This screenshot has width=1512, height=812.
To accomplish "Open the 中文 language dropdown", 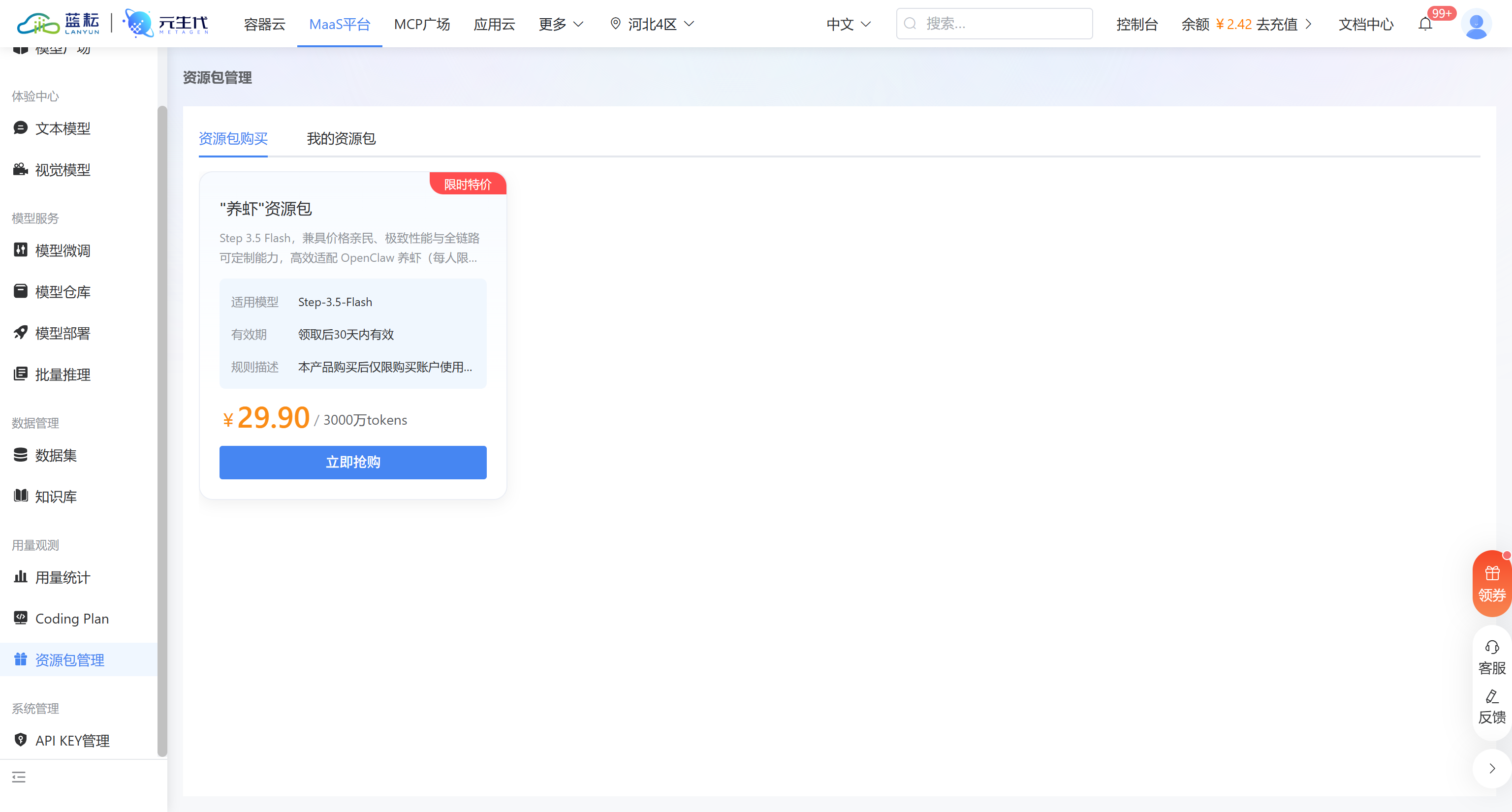I will (x=848, y=24).
